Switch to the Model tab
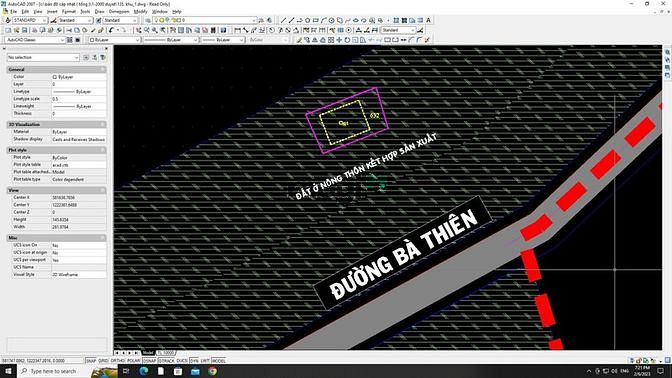Viewport: 672px width, 378px height. [x=148, y=353]
